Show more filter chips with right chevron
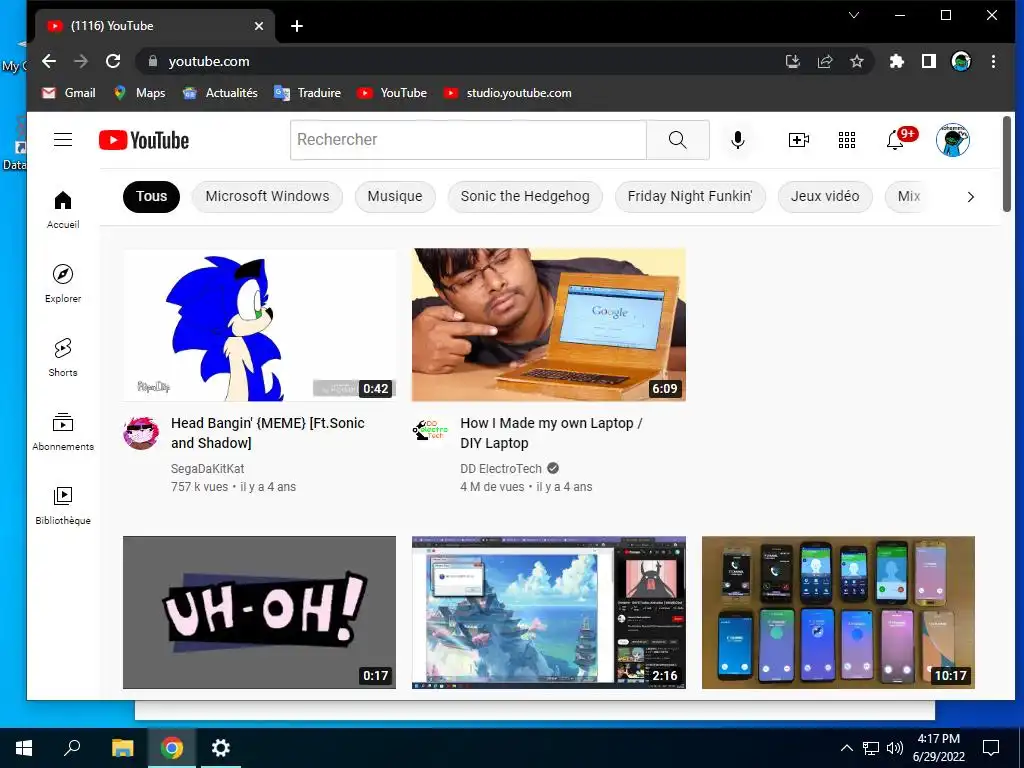Image resolution: width=1024 pixels, height=768 pixels. coord(970,197)
